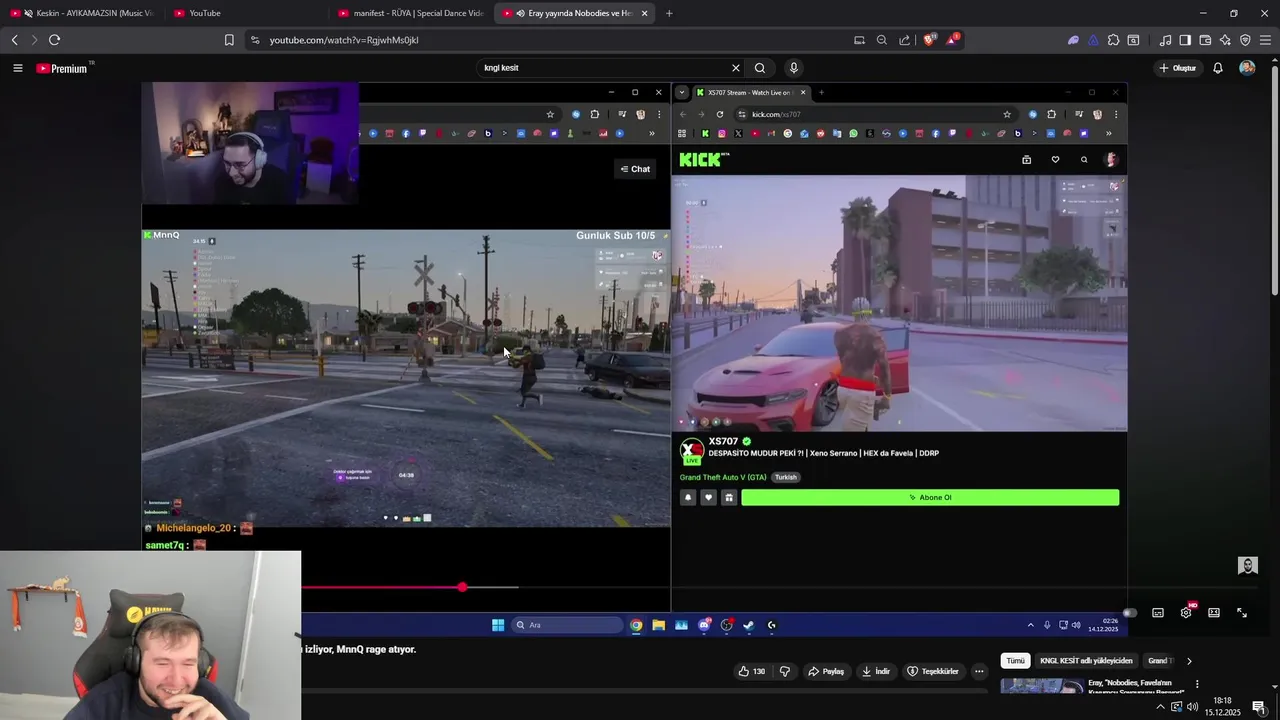Click the İndir download button
The image size is (1280, 720).
point(877,671)
